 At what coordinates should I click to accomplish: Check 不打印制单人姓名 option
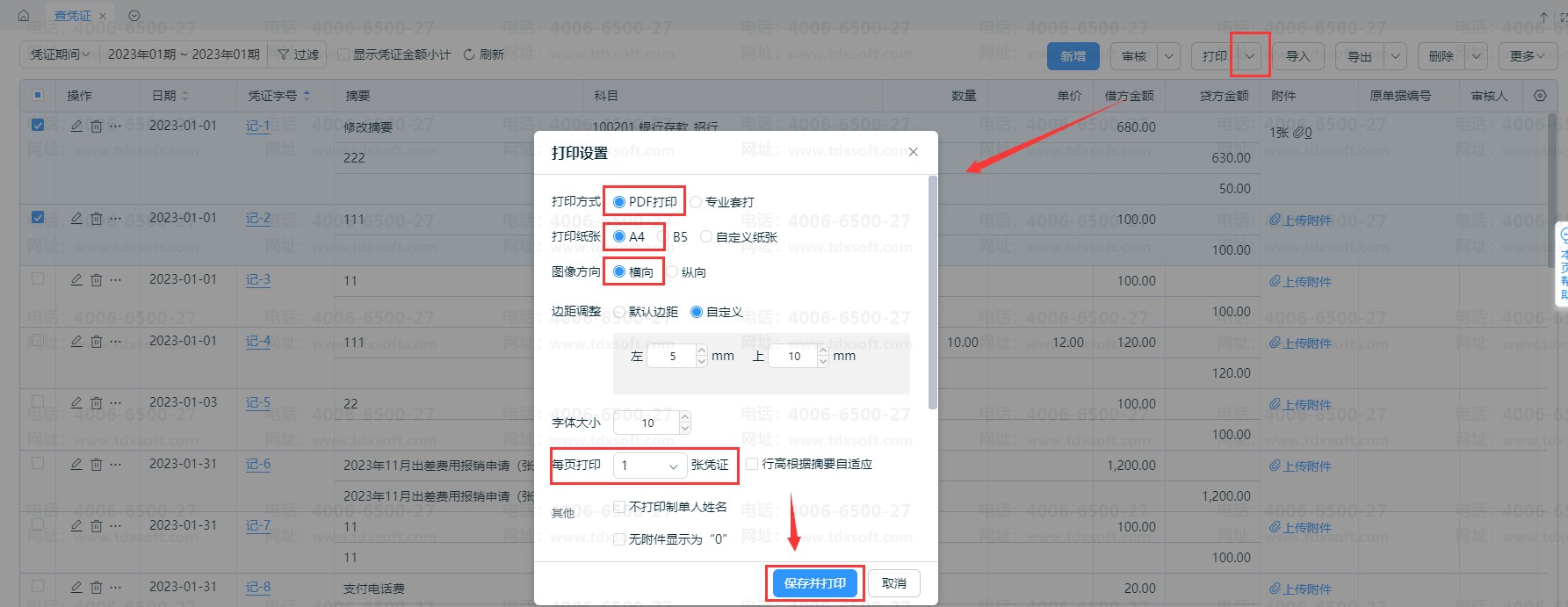click(x=619, y=507)
